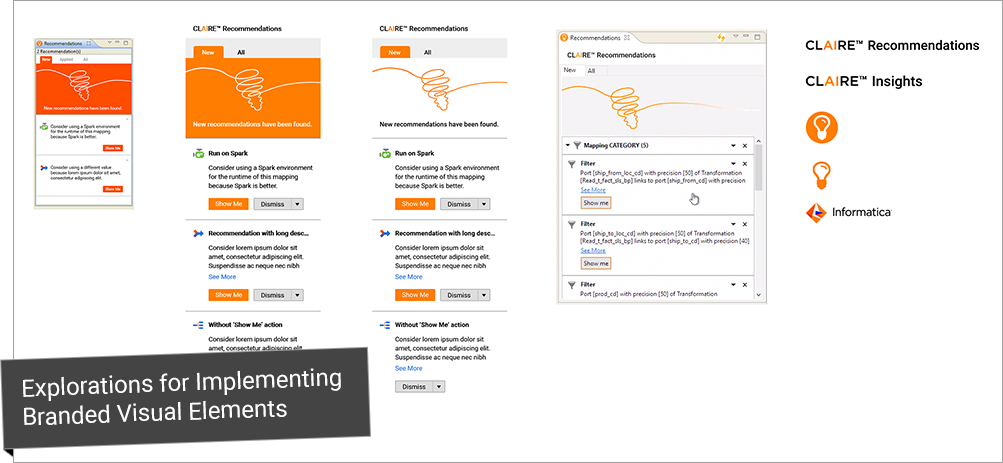Click the Dismiss button under Without 'Show Me' action
This screenshot has height=463, width=1003.
(413, 387)
